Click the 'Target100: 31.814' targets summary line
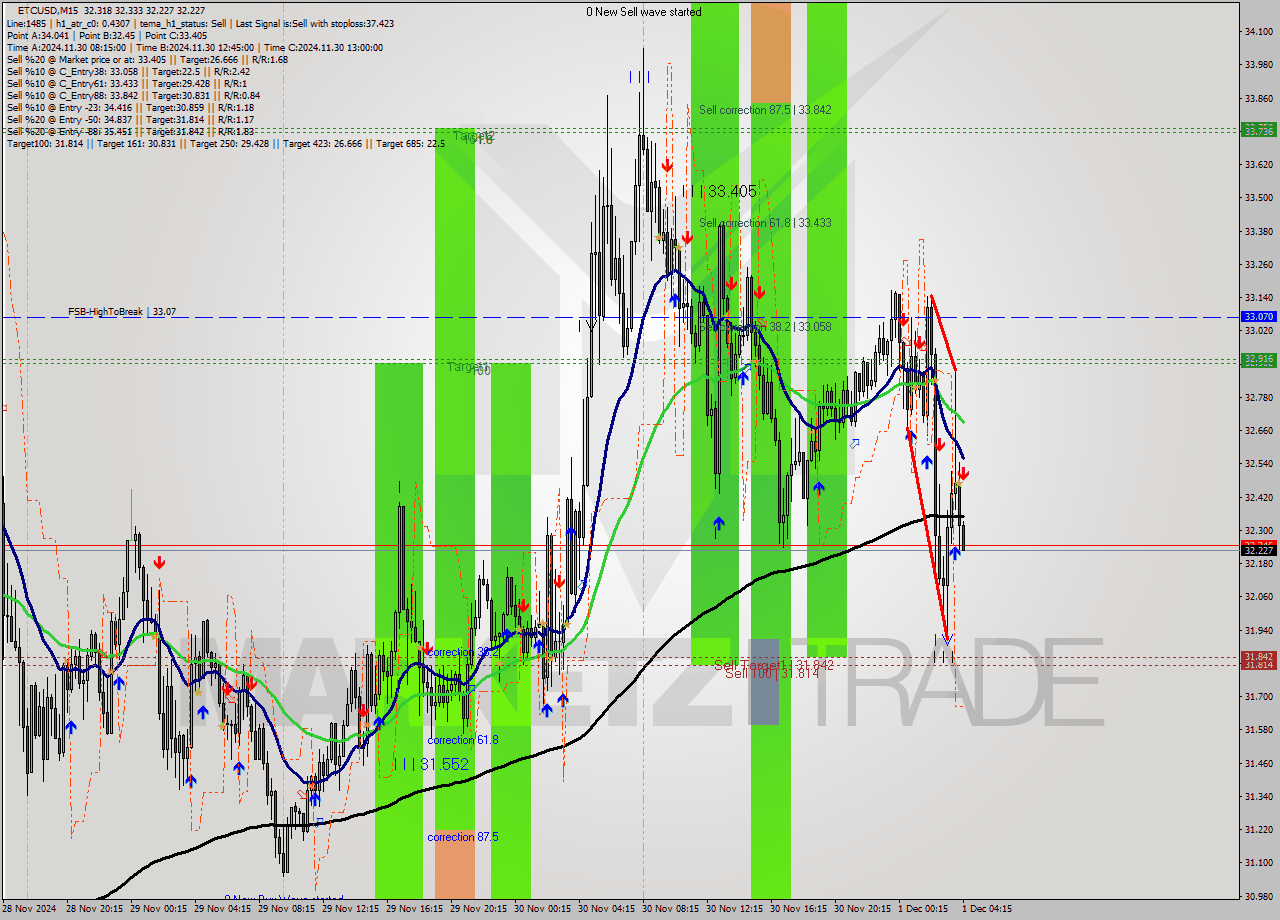 tap(226, 143)
